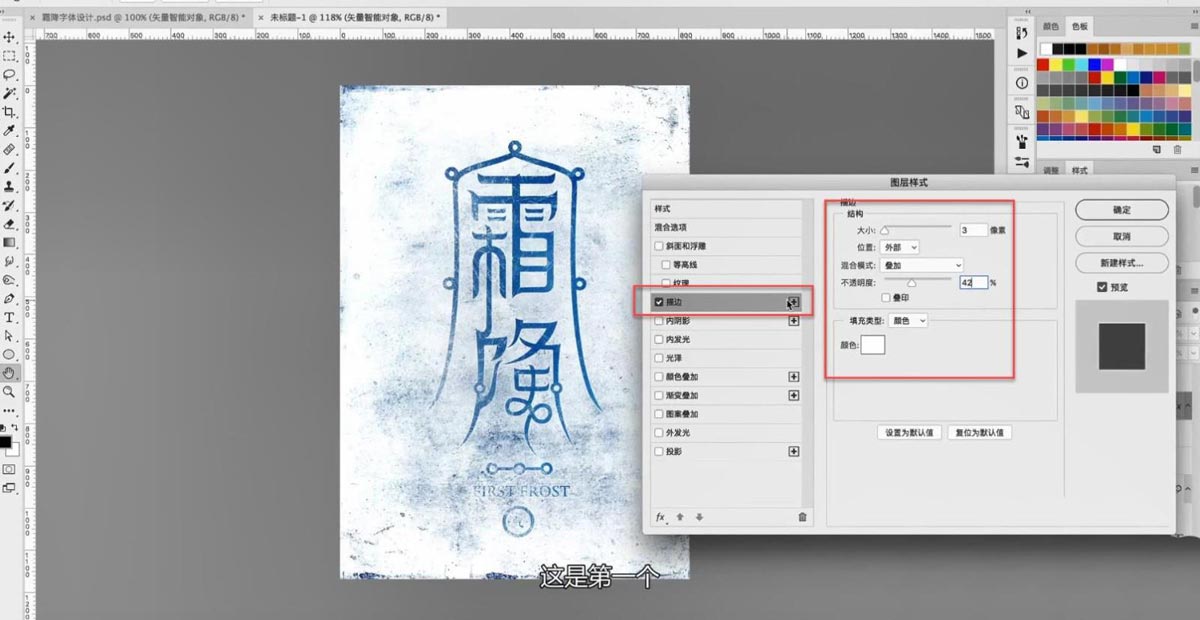Enable the 颜色叠加 checkbox
This screenshot has height=620, width=1200.
pos(658,377)
